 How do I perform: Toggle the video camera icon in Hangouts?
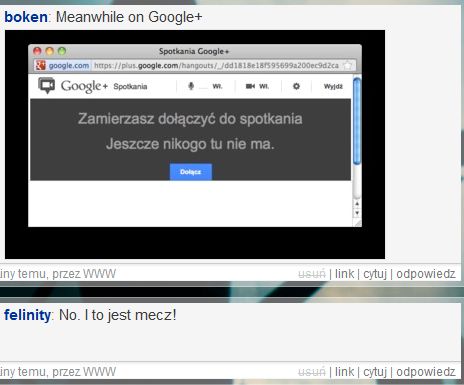[250, 86]
